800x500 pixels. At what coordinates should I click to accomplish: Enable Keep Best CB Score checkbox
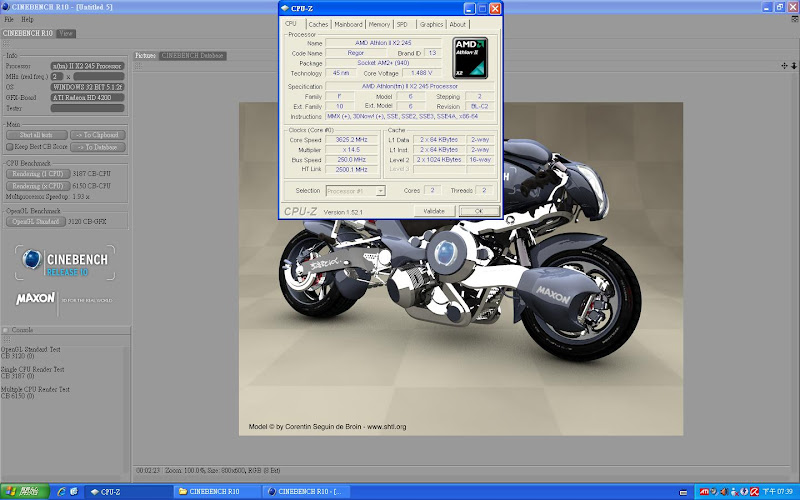coord(9,147)
